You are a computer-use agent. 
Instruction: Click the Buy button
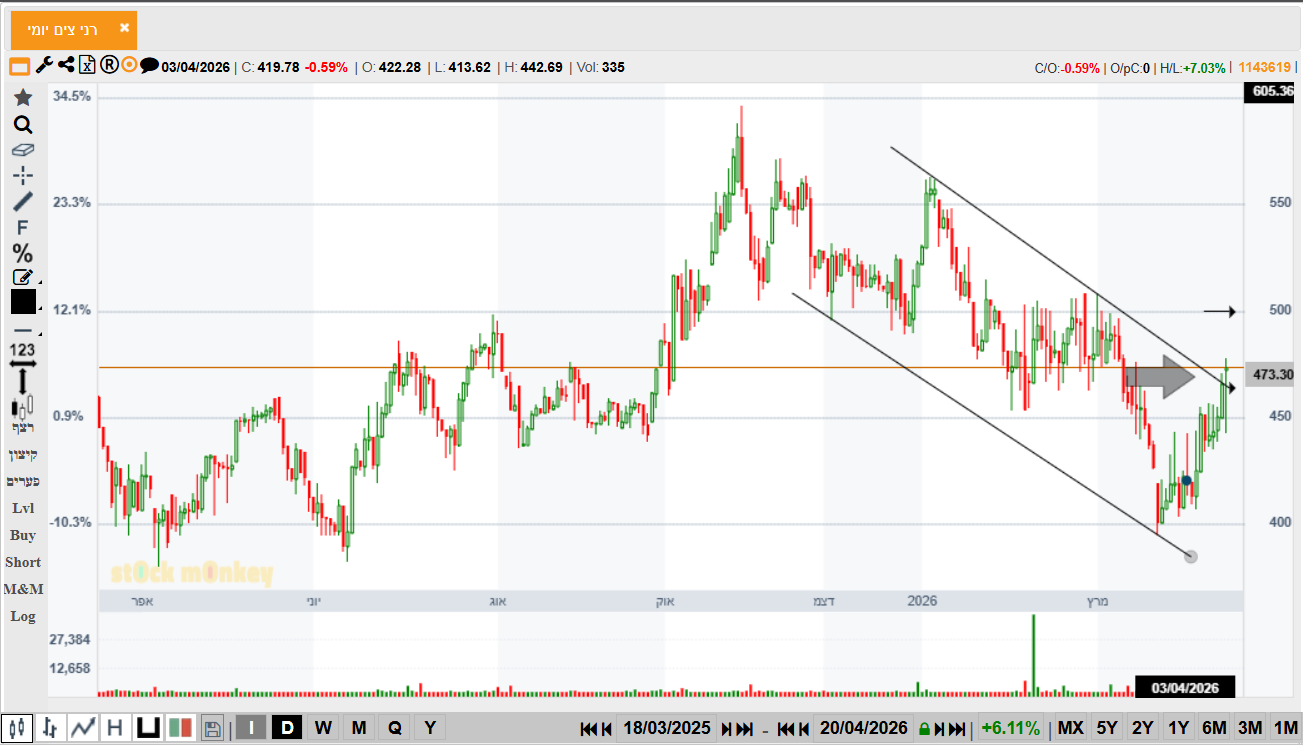point(22,535)
